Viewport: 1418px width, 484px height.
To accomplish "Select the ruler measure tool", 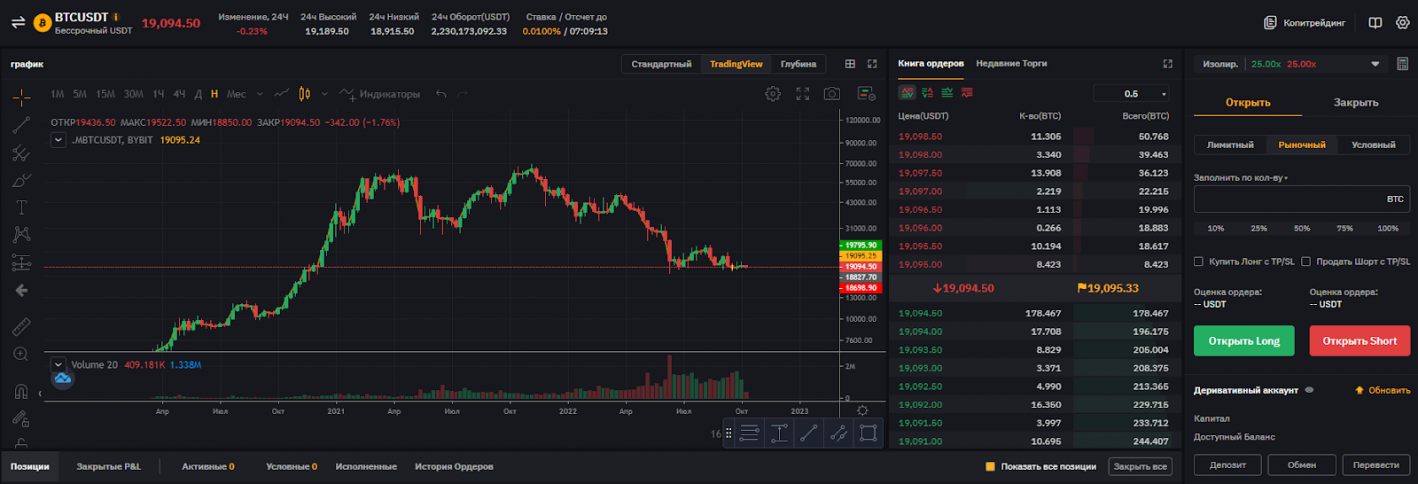I will pyautogui.click(x=22, y=327).
